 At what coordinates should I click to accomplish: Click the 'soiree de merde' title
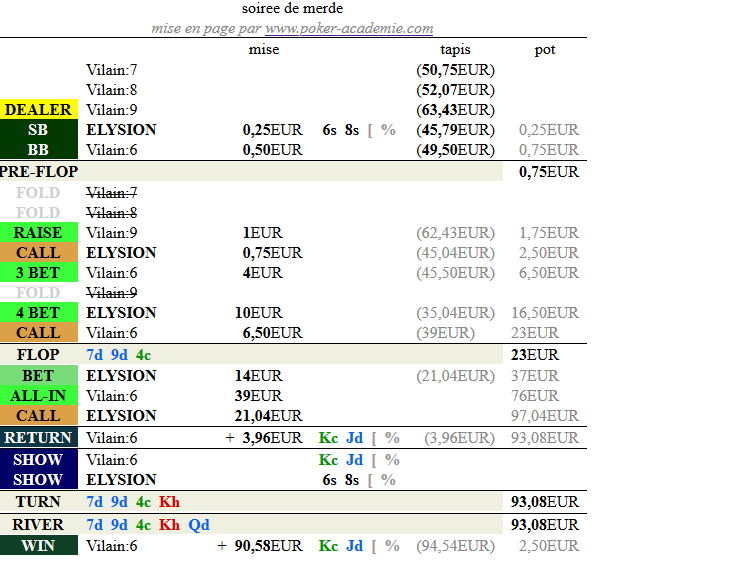(292, 8)
